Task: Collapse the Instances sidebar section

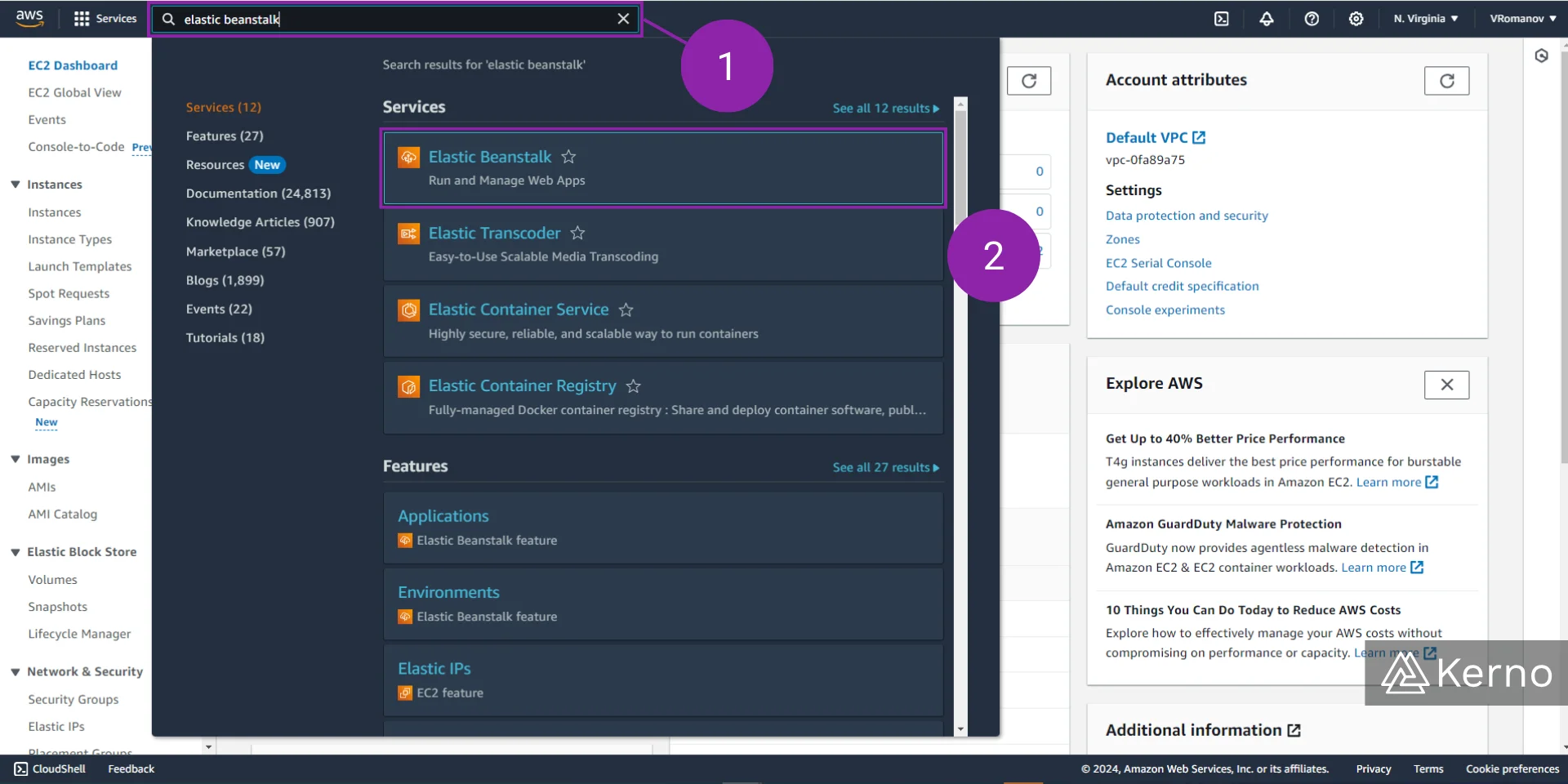Action: (16, 185)
